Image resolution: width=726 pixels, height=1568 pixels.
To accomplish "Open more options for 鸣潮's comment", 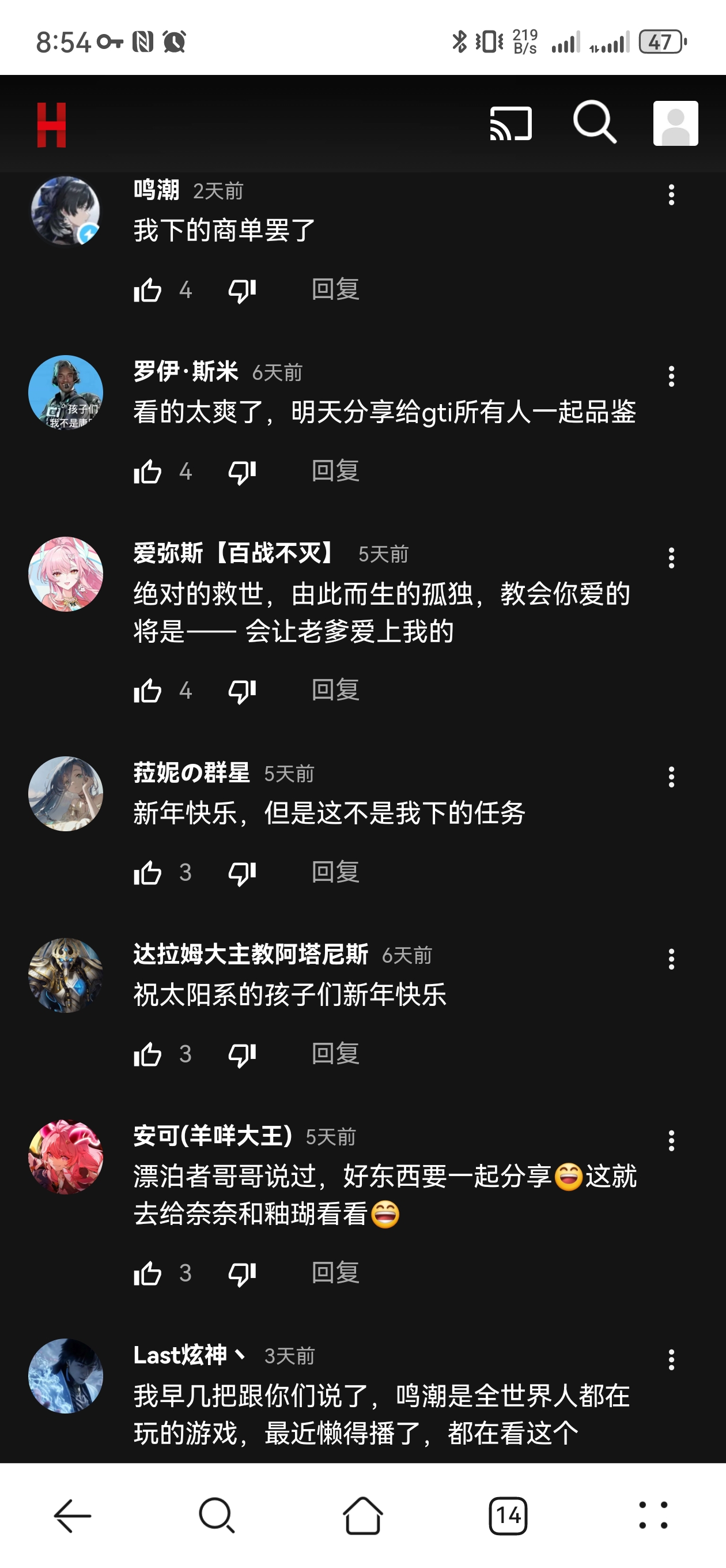I will pos(671,195).
